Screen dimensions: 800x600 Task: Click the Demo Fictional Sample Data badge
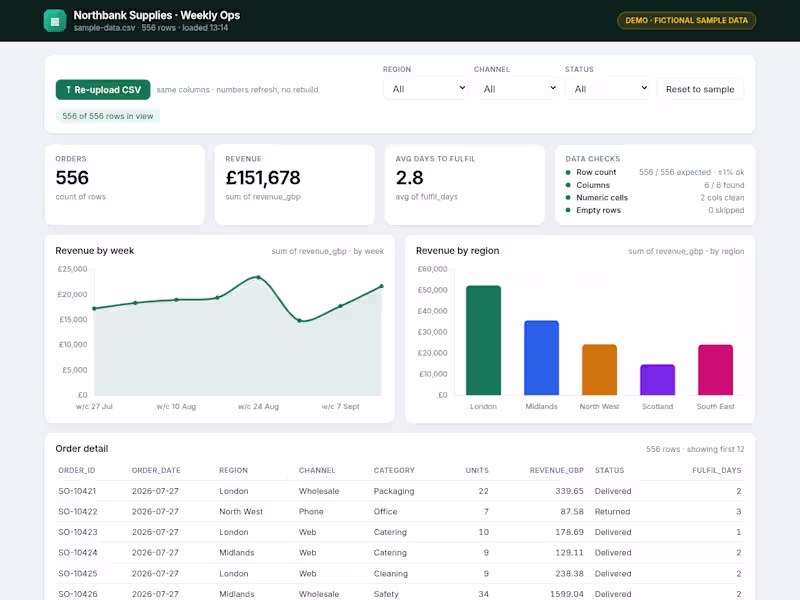pos(686,20)
